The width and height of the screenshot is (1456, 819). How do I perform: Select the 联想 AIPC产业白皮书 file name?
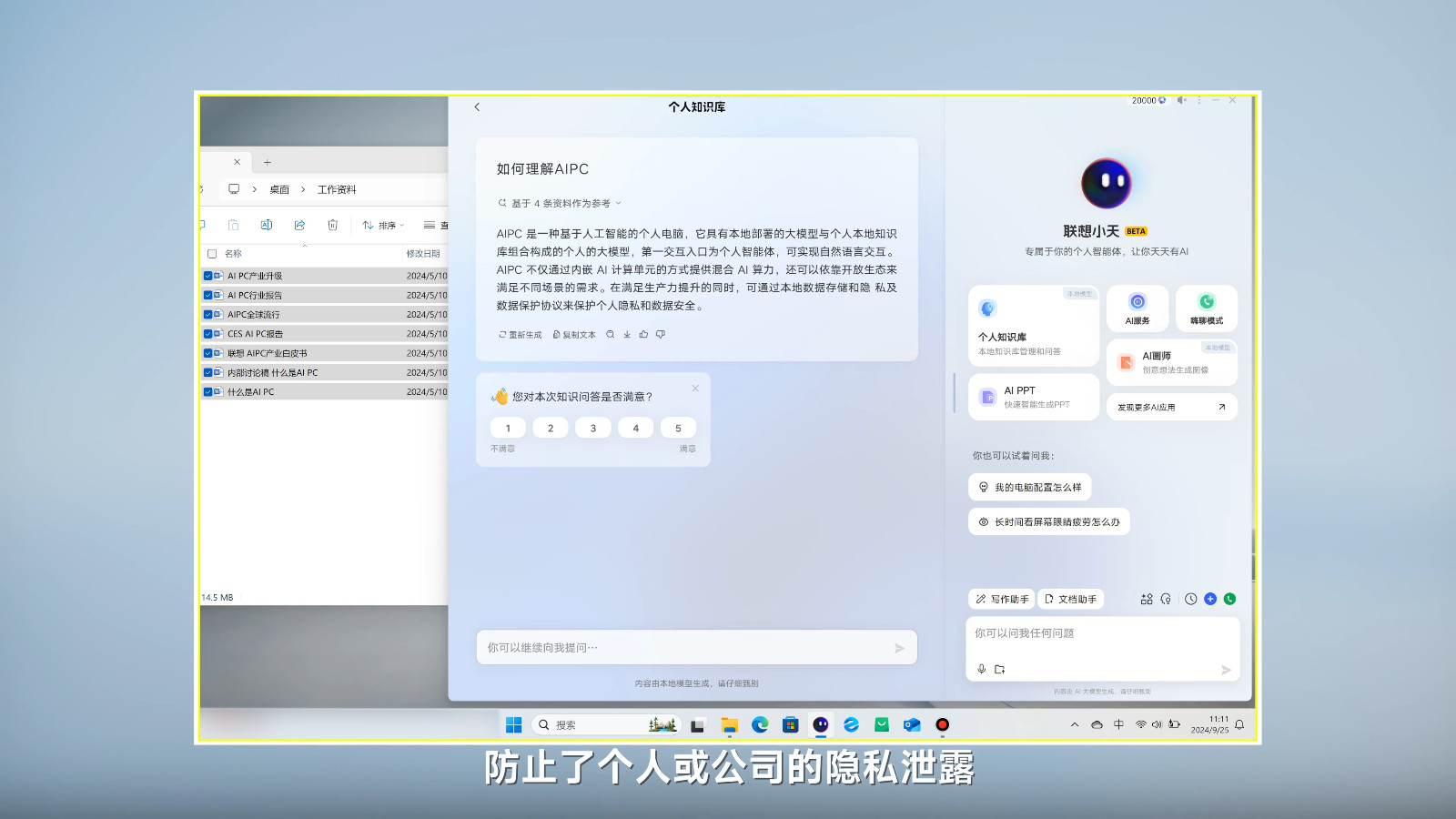(268, 353)
